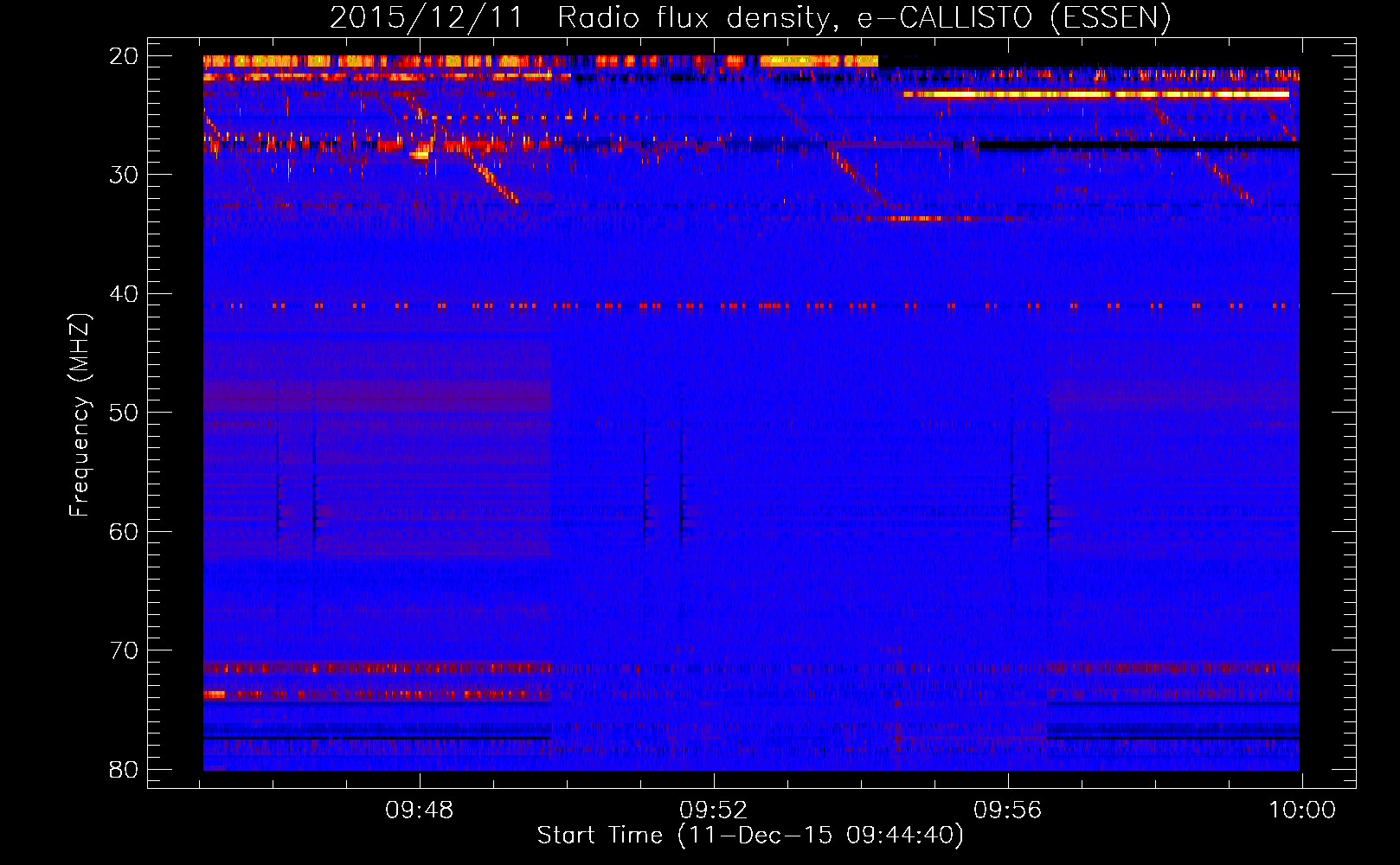Click the 50 MHz frequency tick label
Image resolution: width=1400 pixels, height=865 pixels.
[x=124, y=413]
